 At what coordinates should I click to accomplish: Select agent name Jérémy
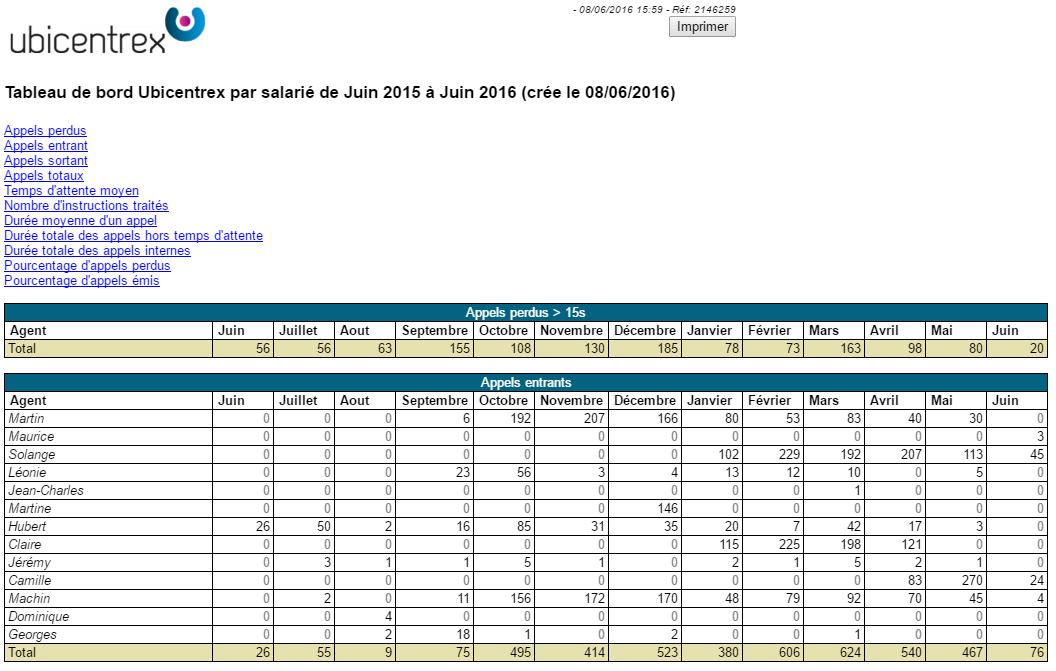[x=30, y=563]
